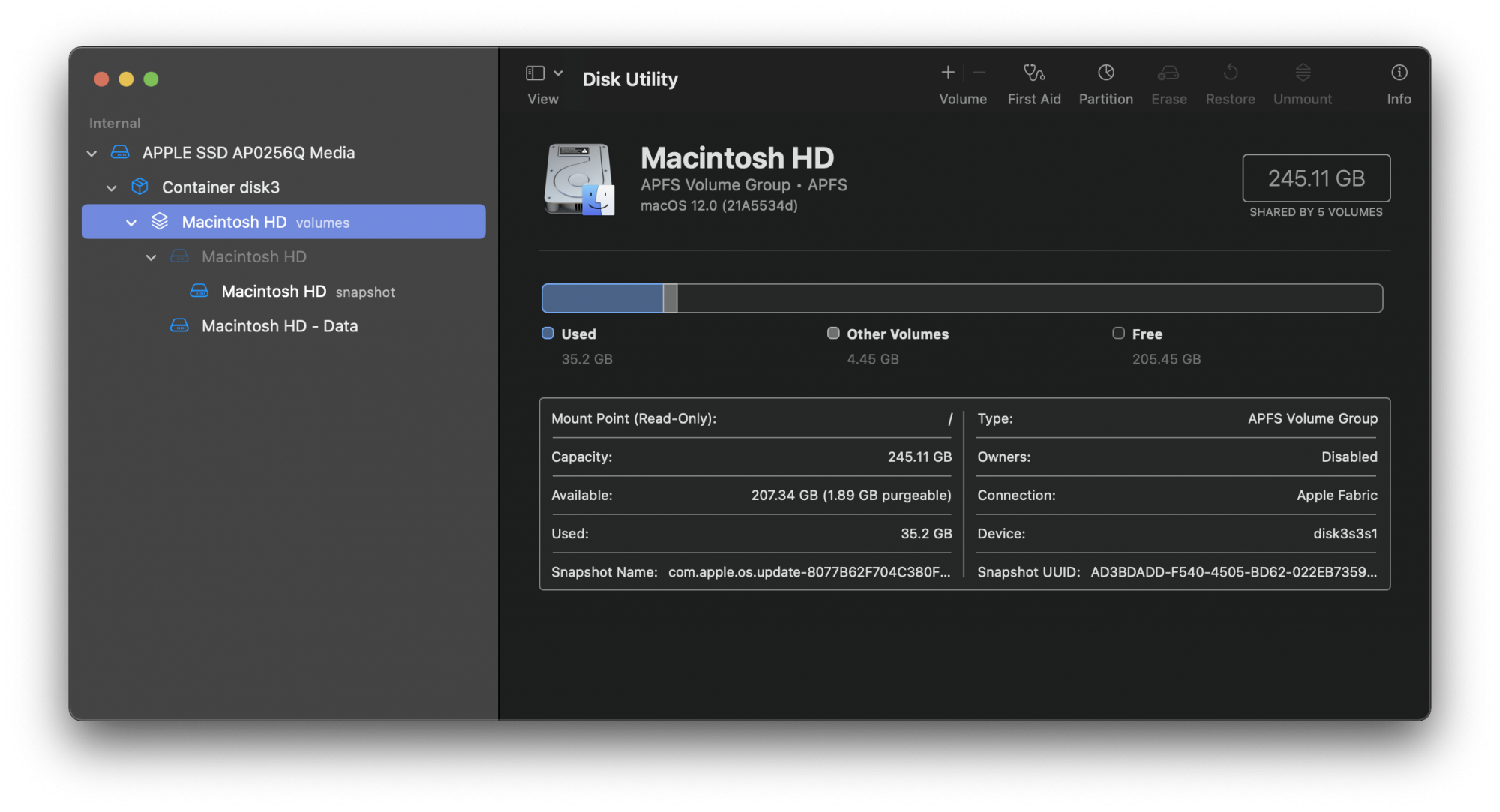The height and width of the screenshot is (812, 1500).
Task: Click the Owners Disabled value
Action: (1349, 457)
